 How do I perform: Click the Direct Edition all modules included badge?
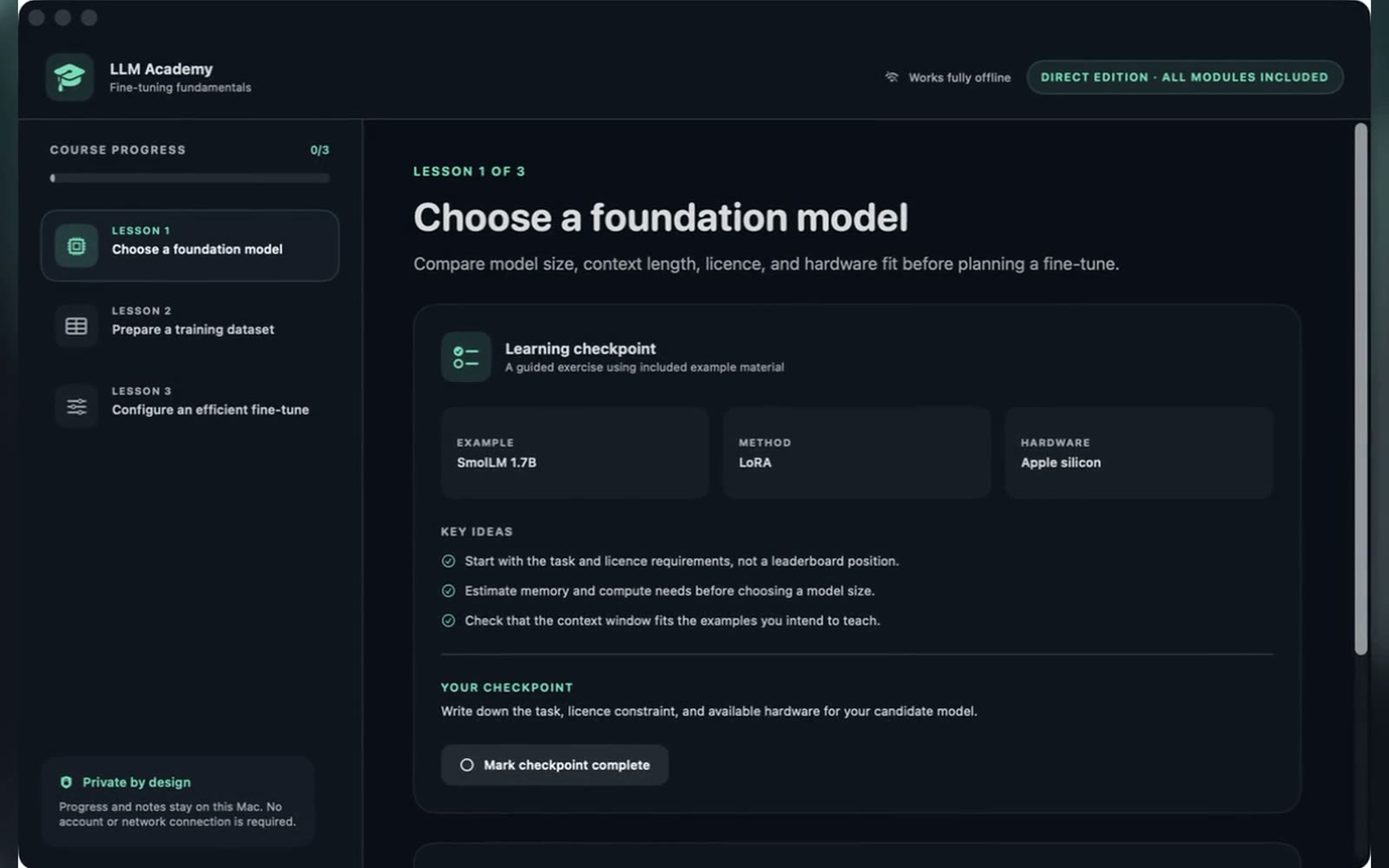pos(1184,77)
